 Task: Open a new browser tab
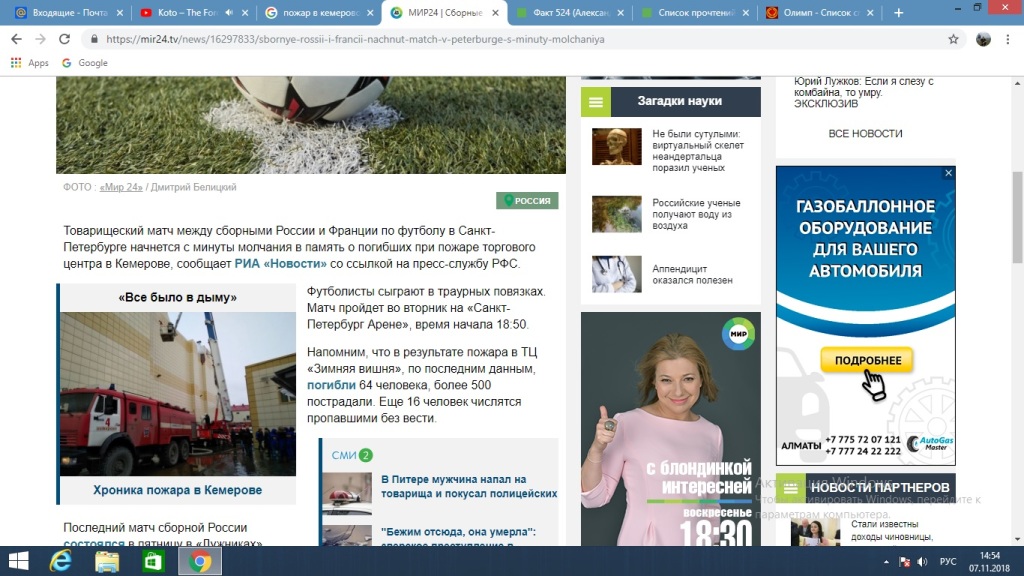pos(899,12)
